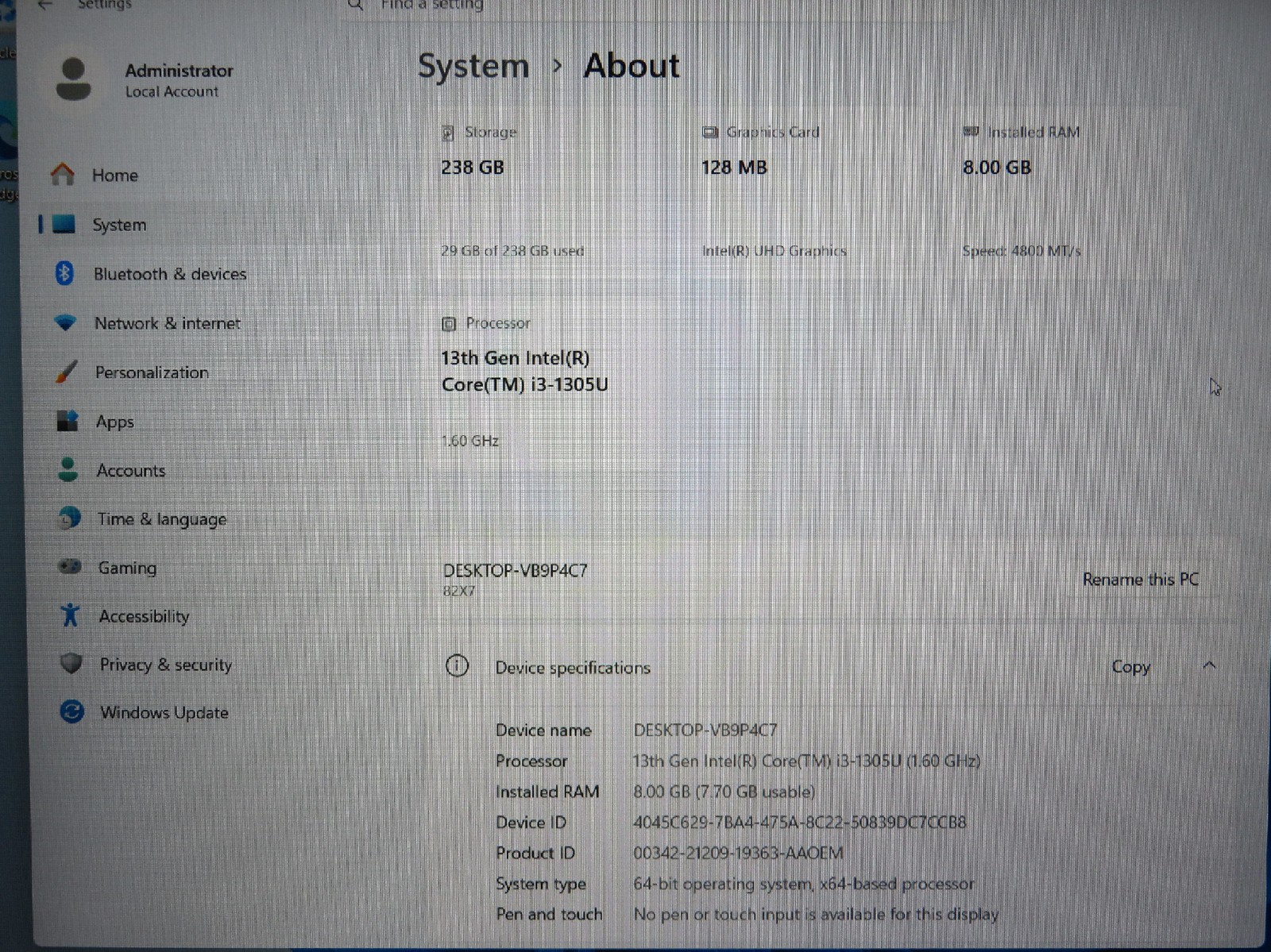Screen dimensions: 1271x952
Task: Click the back arrow next to Settings
Action: pyautogui.click(x=44, y=5)
